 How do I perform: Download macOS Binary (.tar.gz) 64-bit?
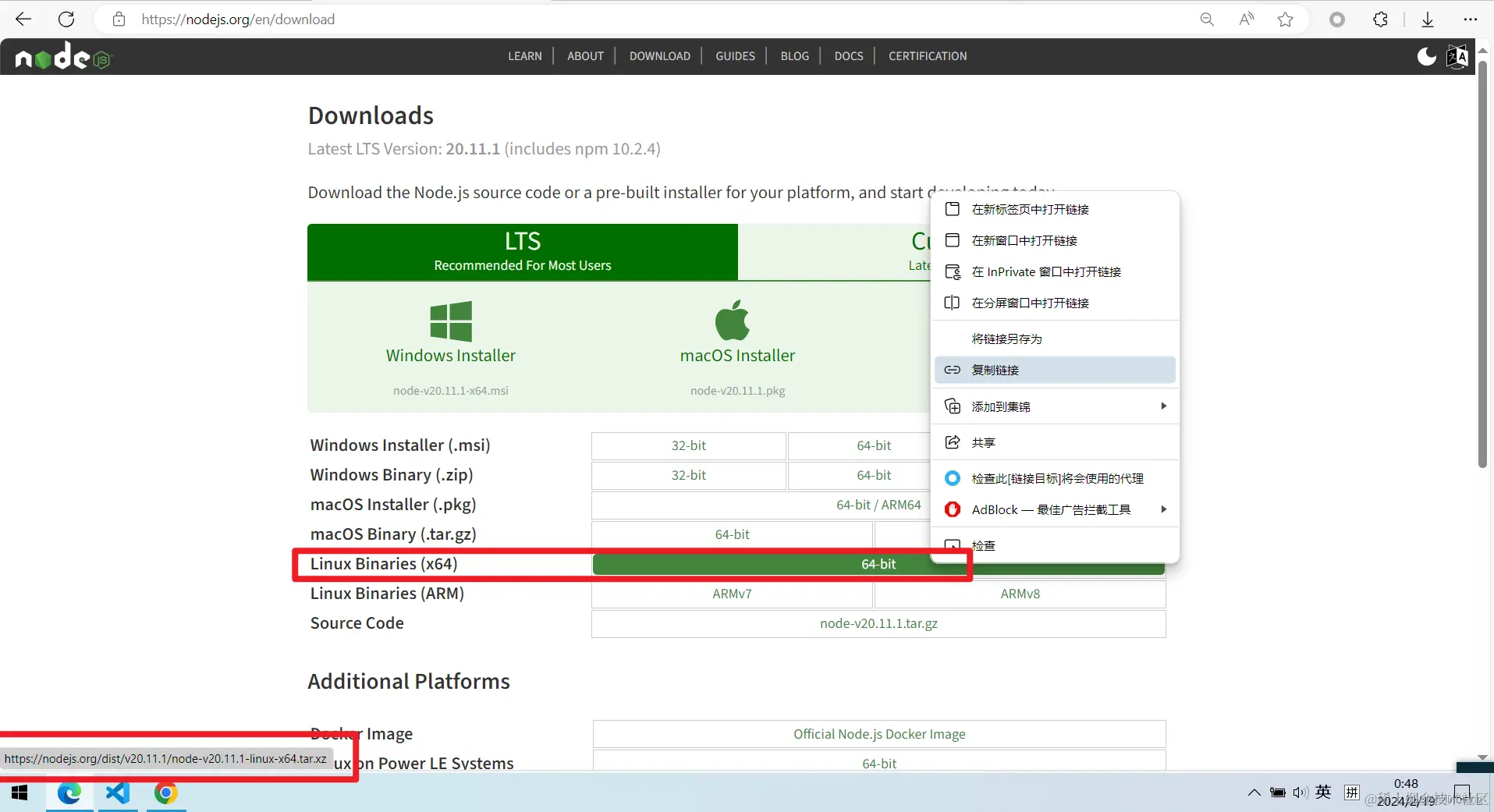point(732,534)
